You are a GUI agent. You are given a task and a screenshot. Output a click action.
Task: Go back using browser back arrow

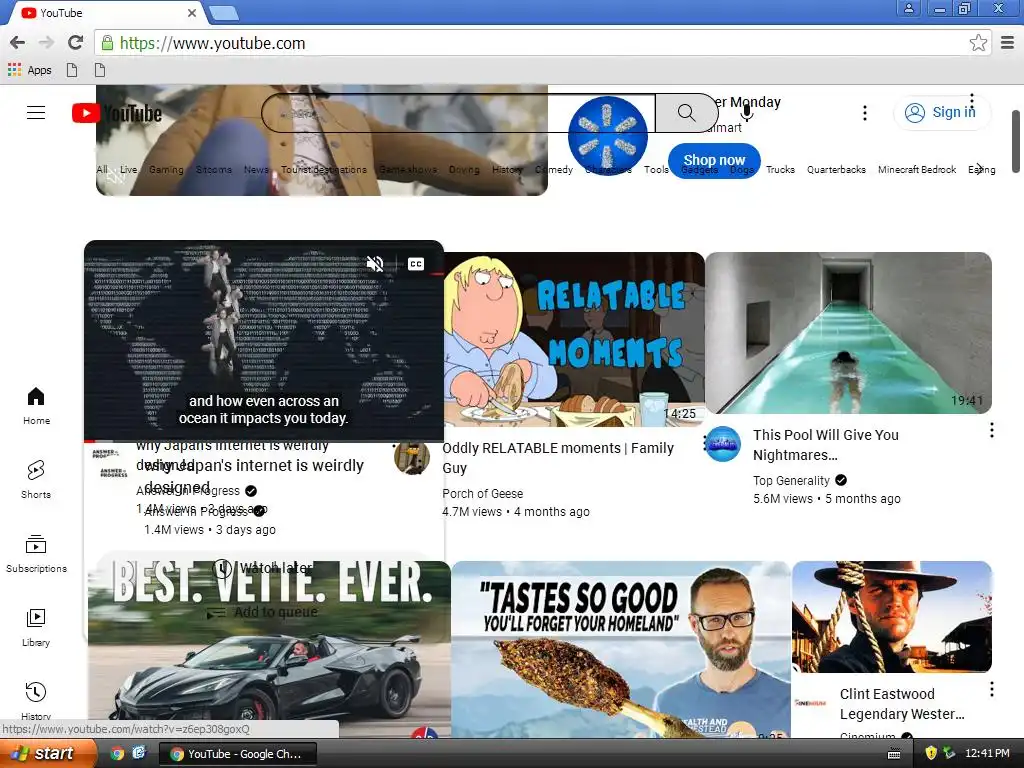pyautogui.click(x=18, y=43)
